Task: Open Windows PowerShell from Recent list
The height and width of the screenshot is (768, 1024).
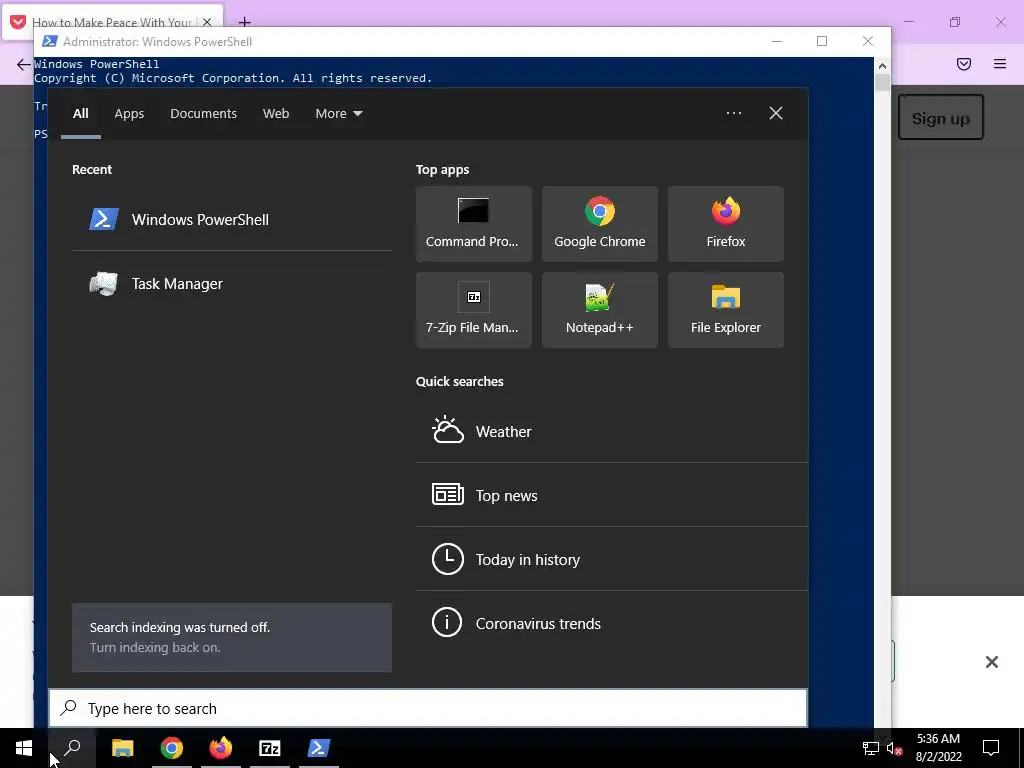Action: (231, 219)
